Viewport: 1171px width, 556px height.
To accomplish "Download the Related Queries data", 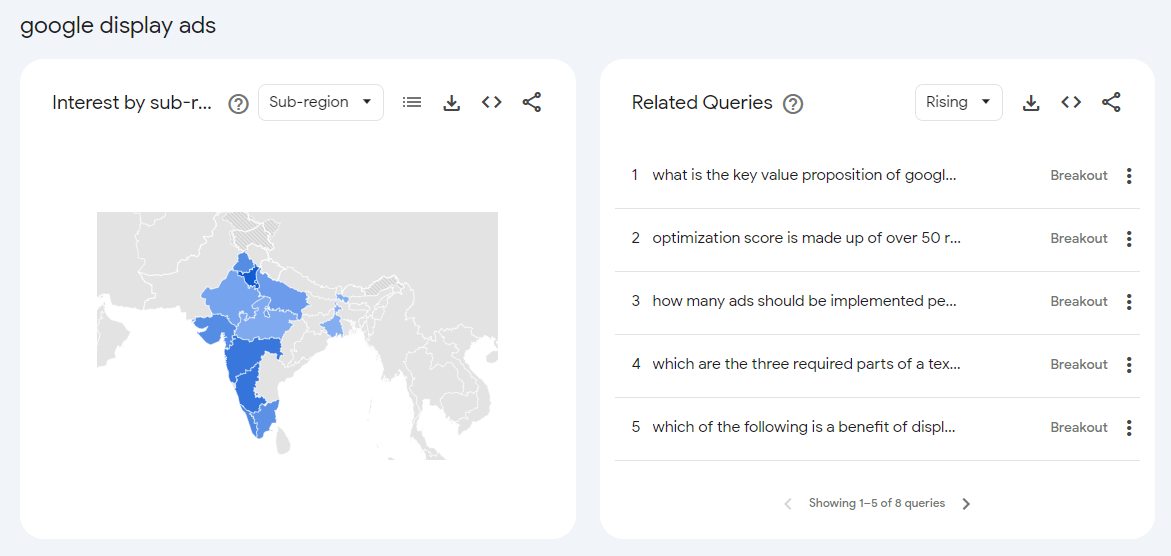I will [1031, 102].
